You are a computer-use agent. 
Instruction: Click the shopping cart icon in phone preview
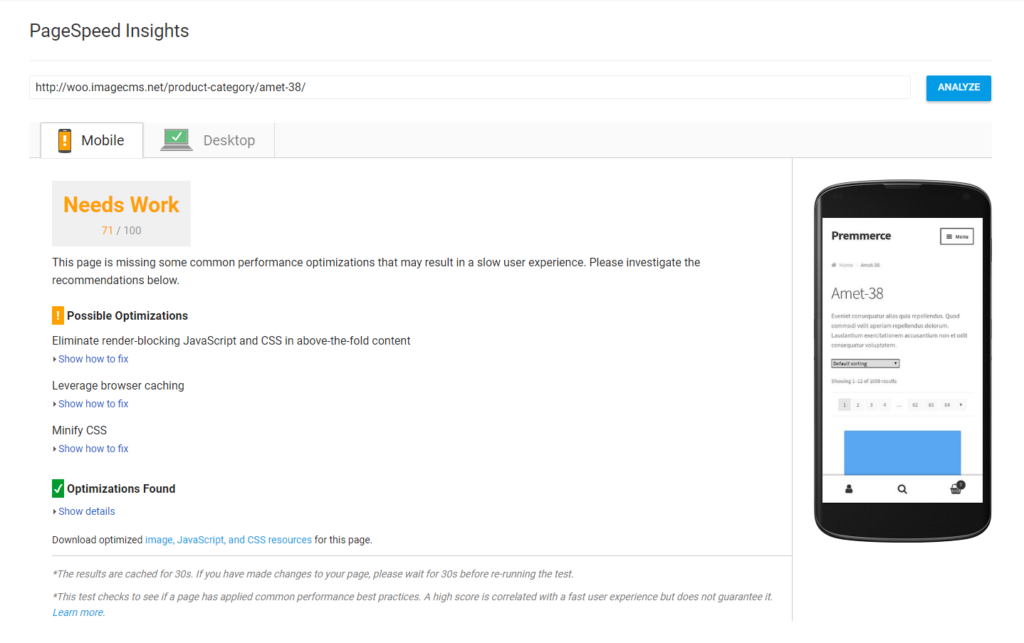click(x=957, y=488)
